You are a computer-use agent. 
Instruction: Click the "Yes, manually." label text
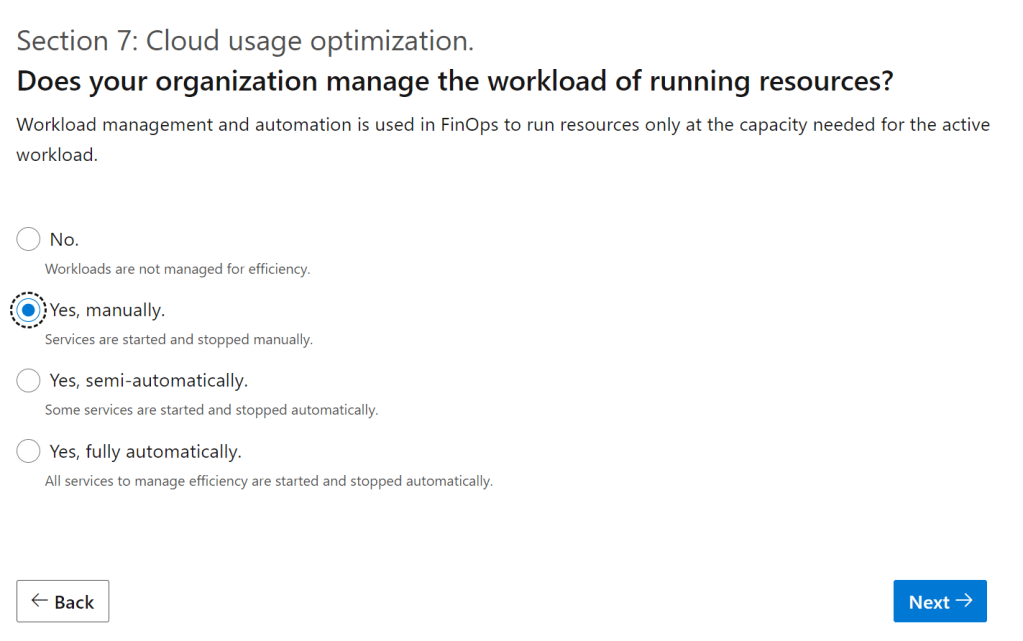(x=107, y=311)
